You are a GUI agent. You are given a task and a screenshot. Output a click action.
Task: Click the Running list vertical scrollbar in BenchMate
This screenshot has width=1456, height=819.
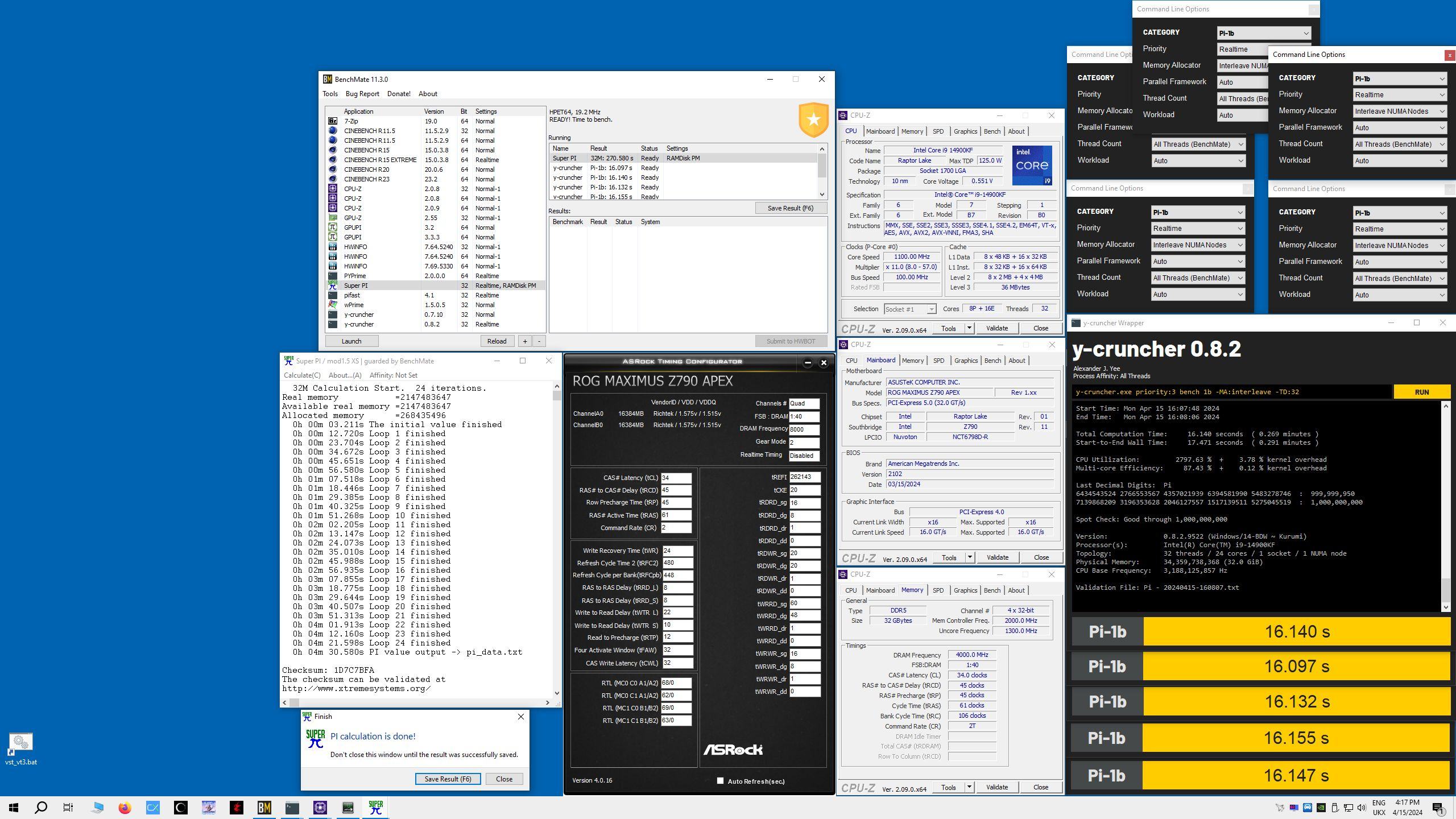click(x=822, y=171)
